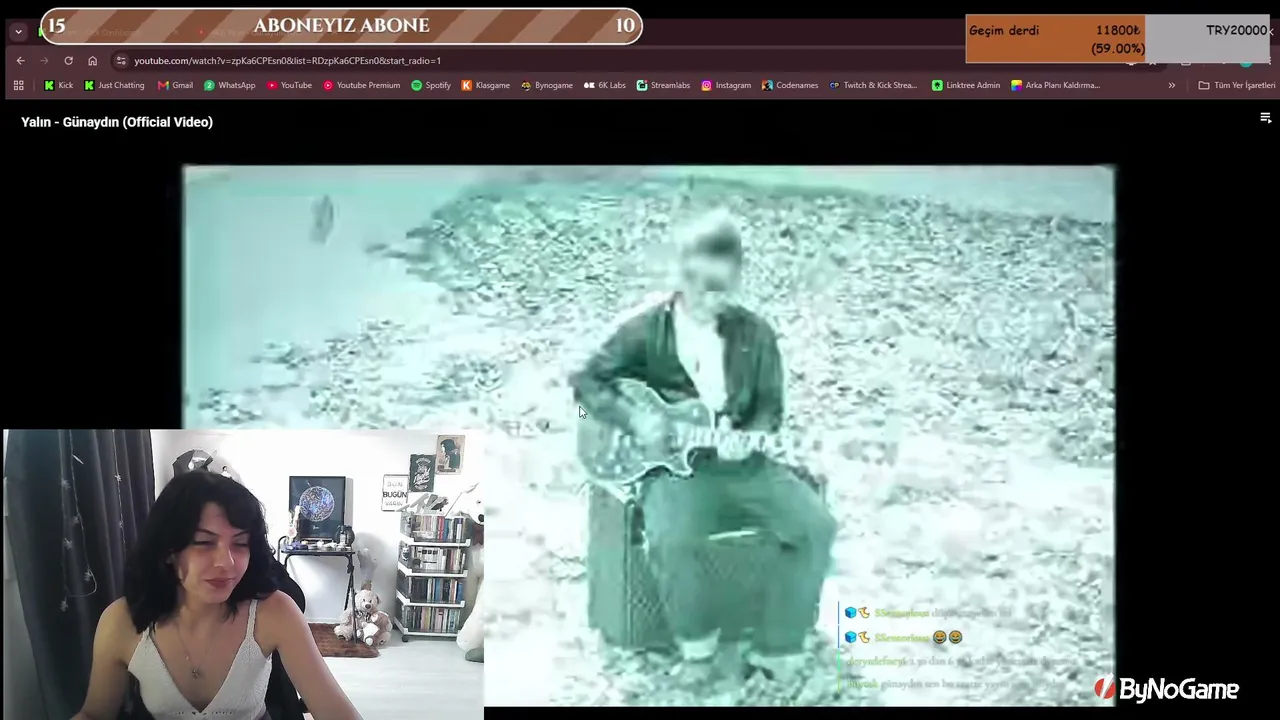Open the 6K Labs bookmark
This screenshot has width=1280, height=720.
pyautogui.click(x=604, y=86)
